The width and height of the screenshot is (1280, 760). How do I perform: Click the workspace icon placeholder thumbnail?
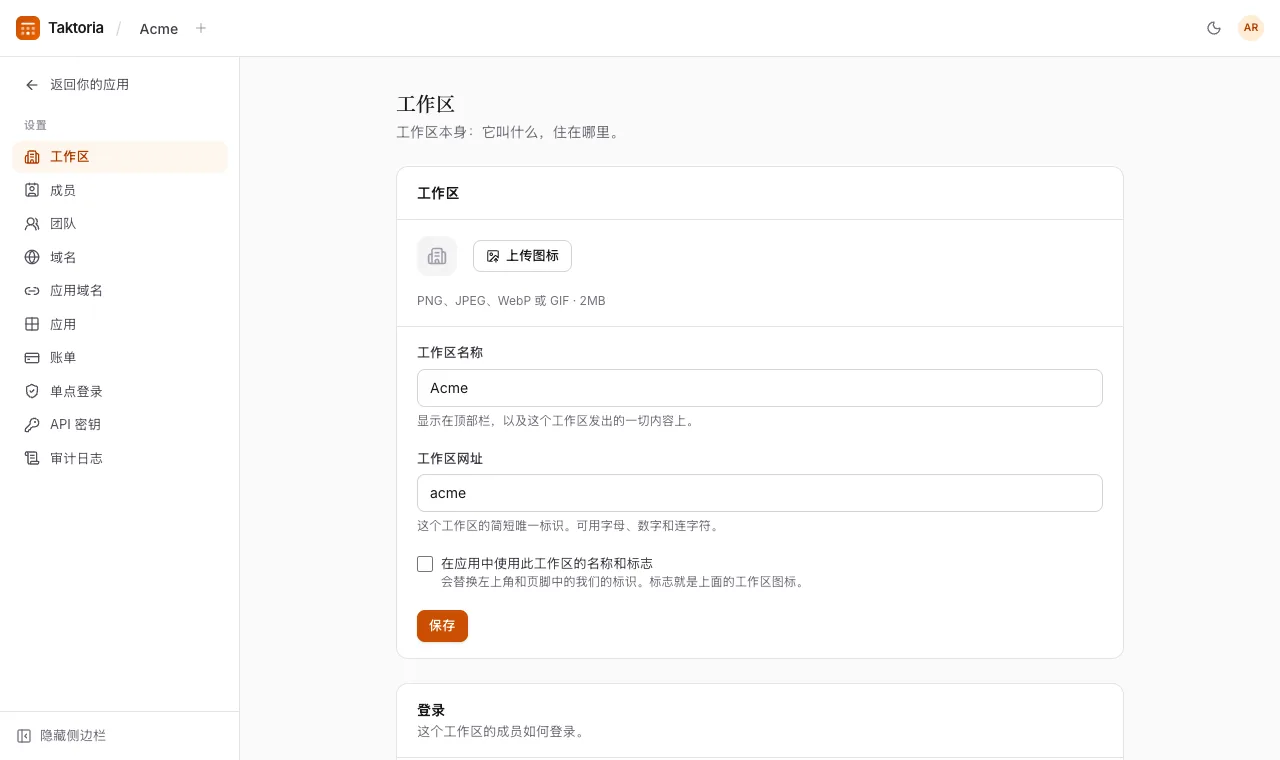point(437,256)
